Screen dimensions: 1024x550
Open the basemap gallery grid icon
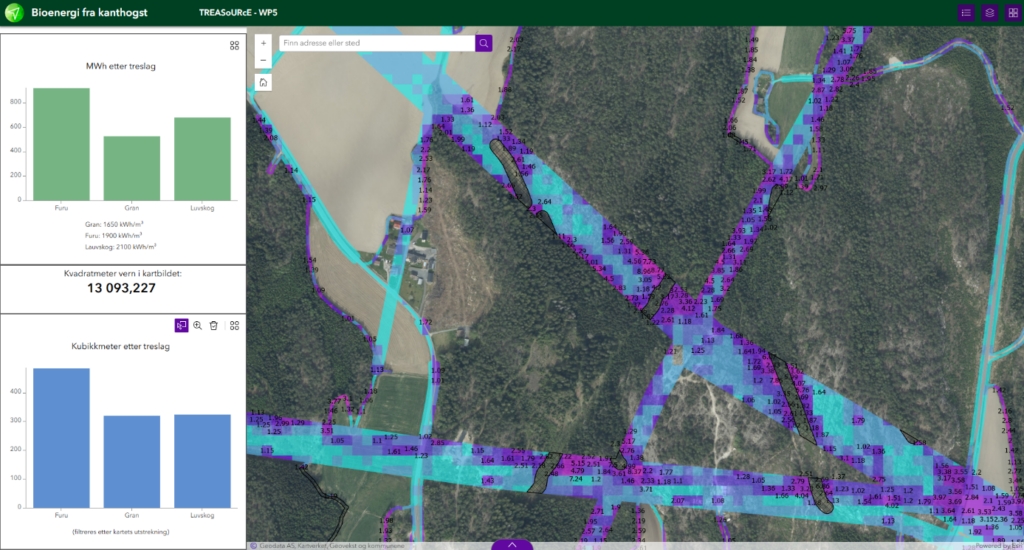(1013, 13)
